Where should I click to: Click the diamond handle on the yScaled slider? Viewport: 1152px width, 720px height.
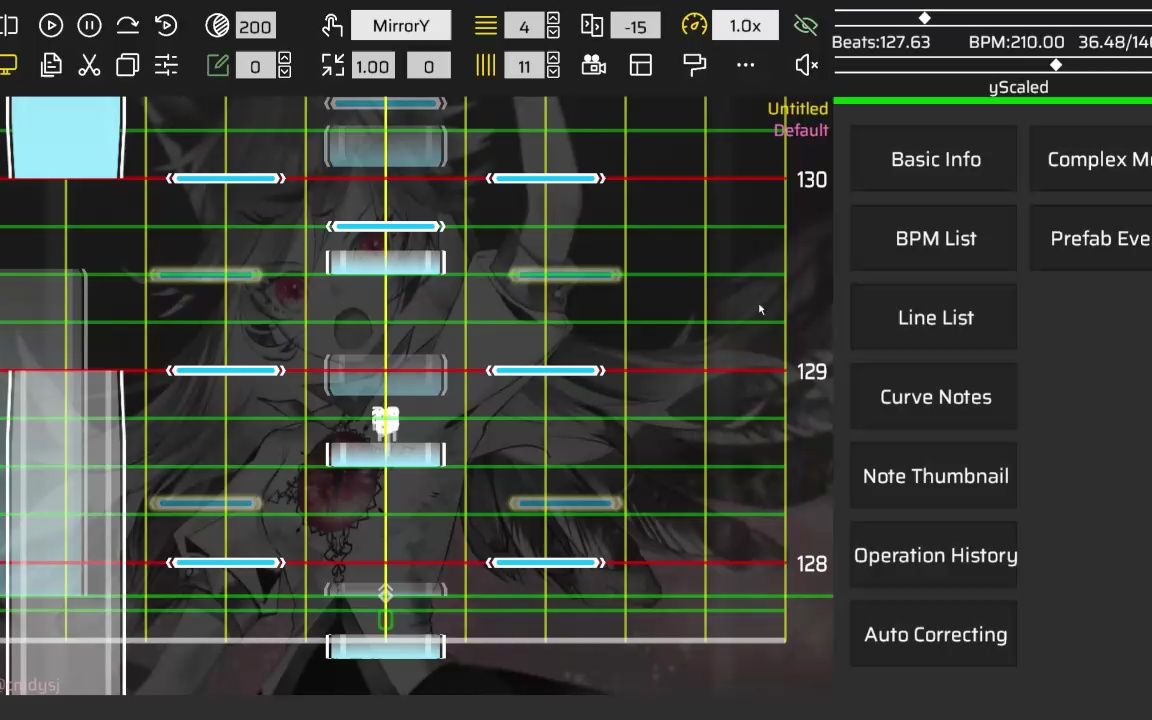point(1056,65)
